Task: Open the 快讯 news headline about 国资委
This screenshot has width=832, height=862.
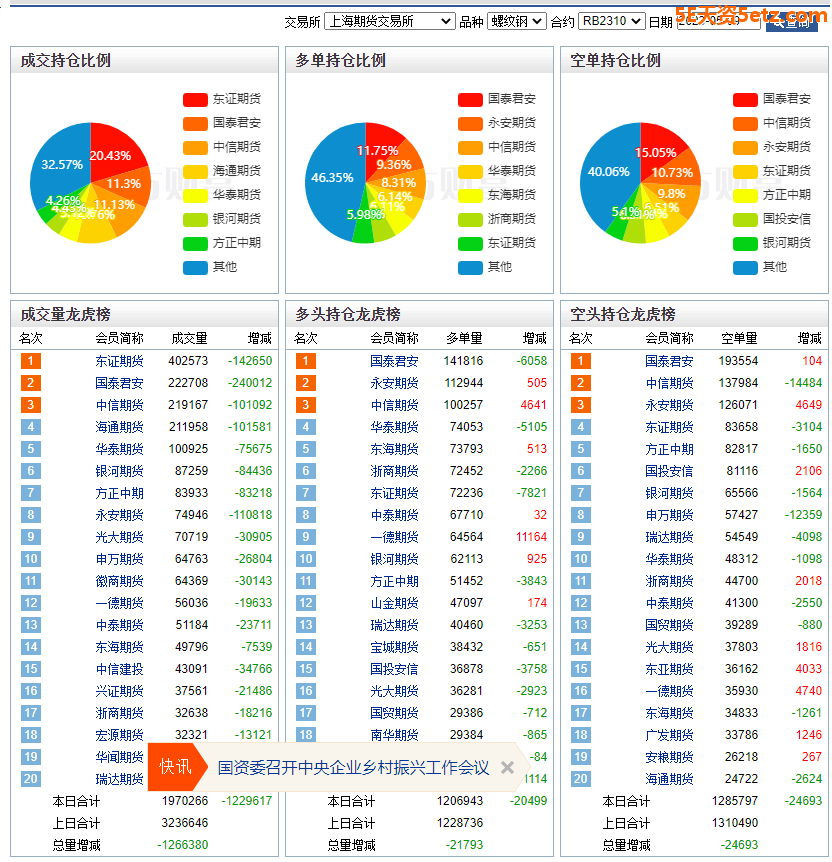Action: (353, 767)
